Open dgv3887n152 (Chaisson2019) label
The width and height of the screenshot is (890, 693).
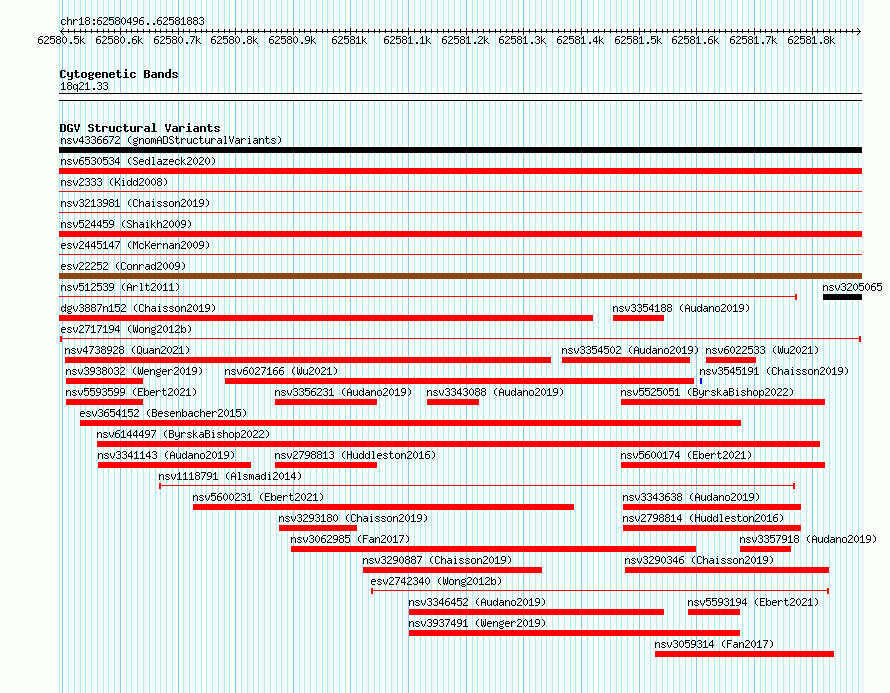(138, 308)
